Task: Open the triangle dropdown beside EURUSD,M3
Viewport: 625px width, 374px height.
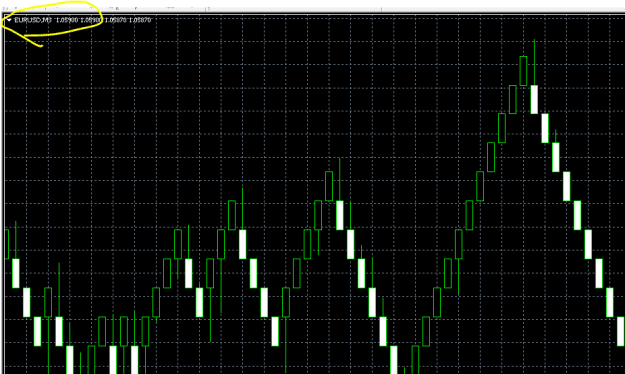Action: click(x=9, y=20)
